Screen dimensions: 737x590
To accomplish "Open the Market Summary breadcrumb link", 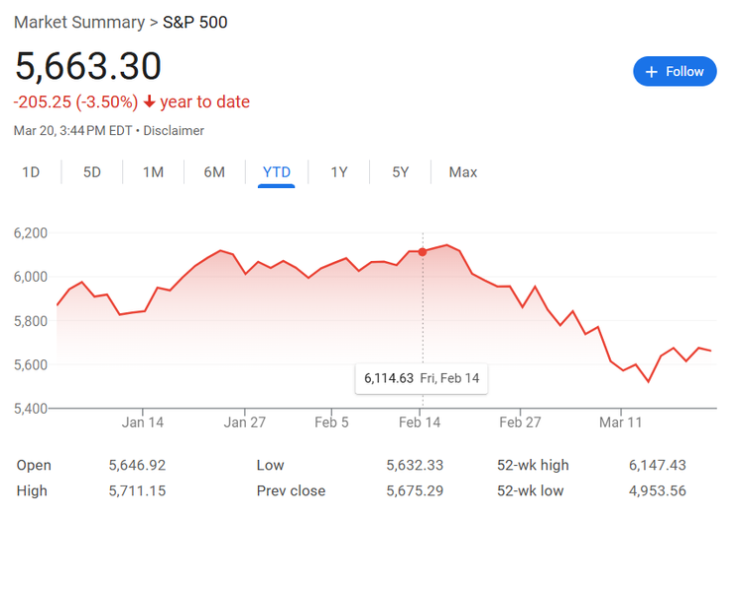I will [x=79, y=22].
